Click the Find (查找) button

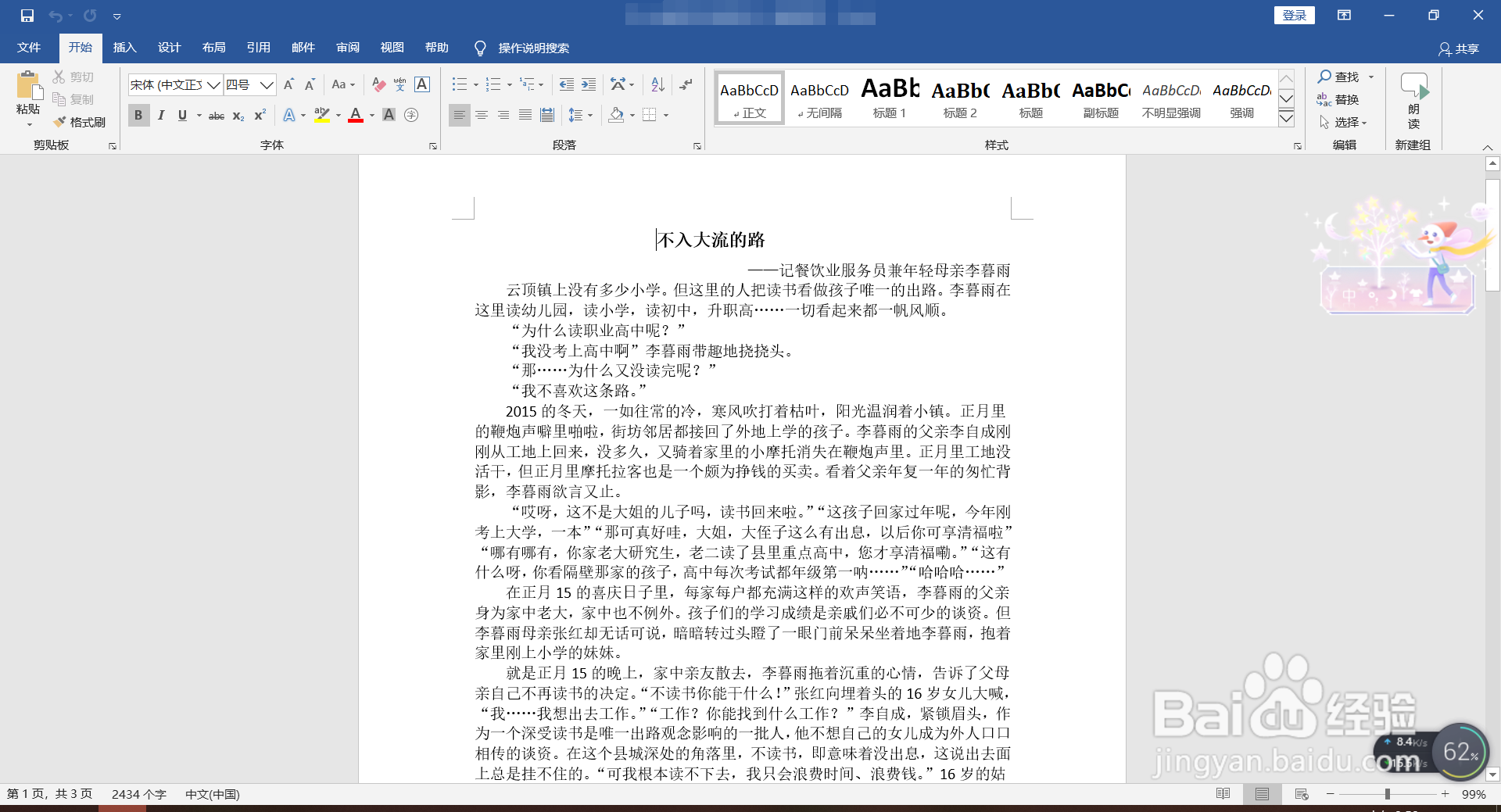click(x=1339, y=77)
